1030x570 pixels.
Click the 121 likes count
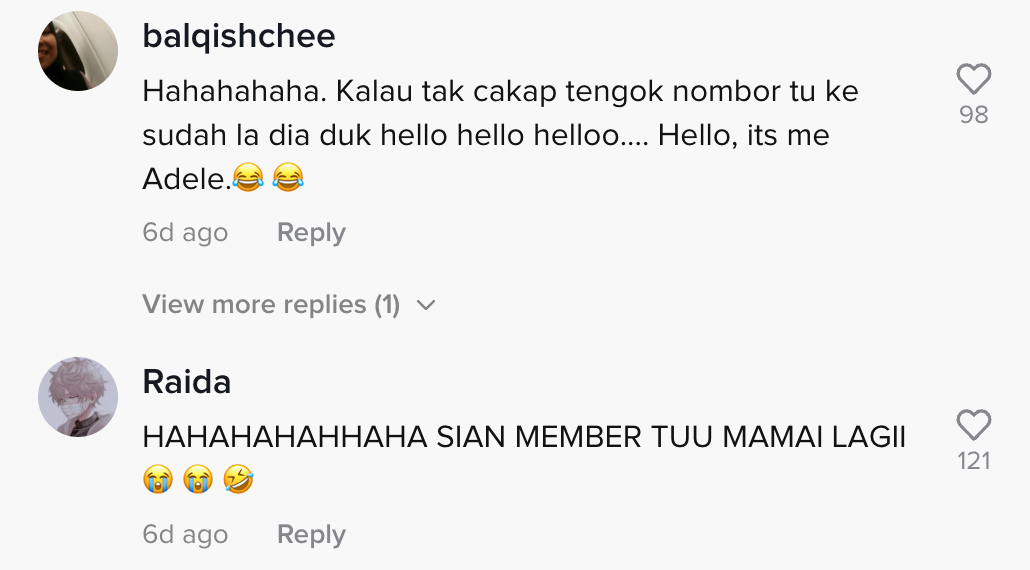[x=973, y=461]
